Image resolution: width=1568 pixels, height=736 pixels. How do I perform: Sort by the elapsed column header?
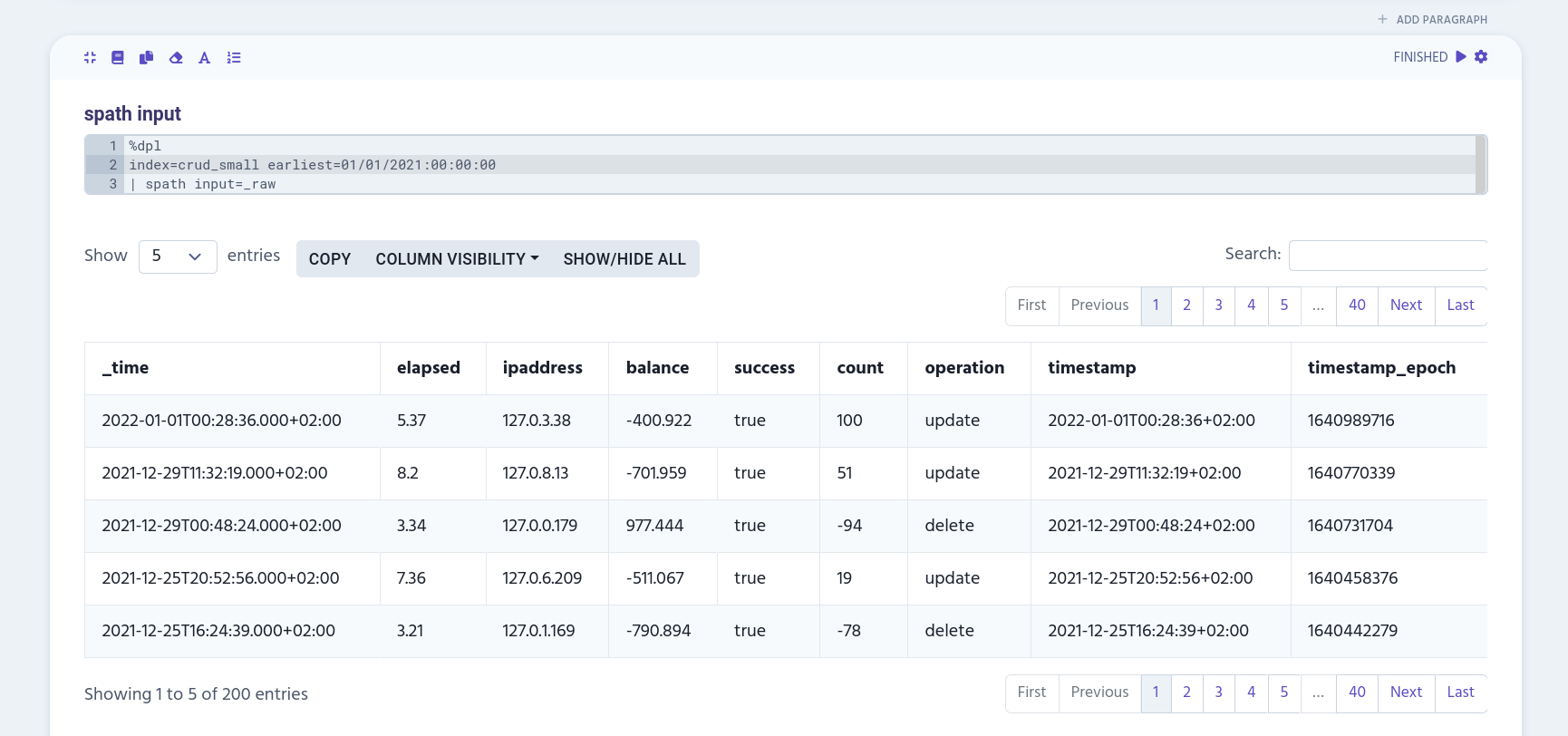pyautogui.click(x=433, y=368)
